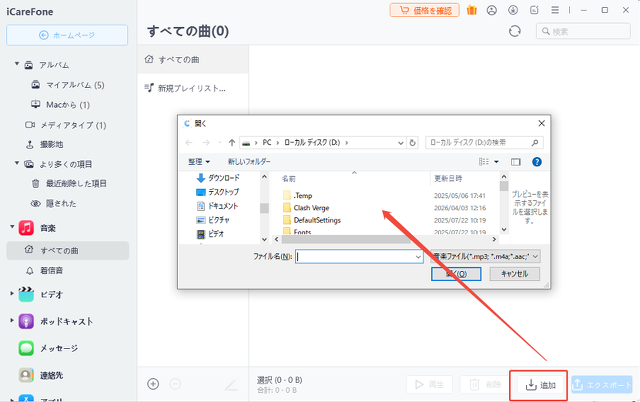Viewport: 640px width, 402px height.
Task: Click the 再生 play button
Action: (429, 384)
